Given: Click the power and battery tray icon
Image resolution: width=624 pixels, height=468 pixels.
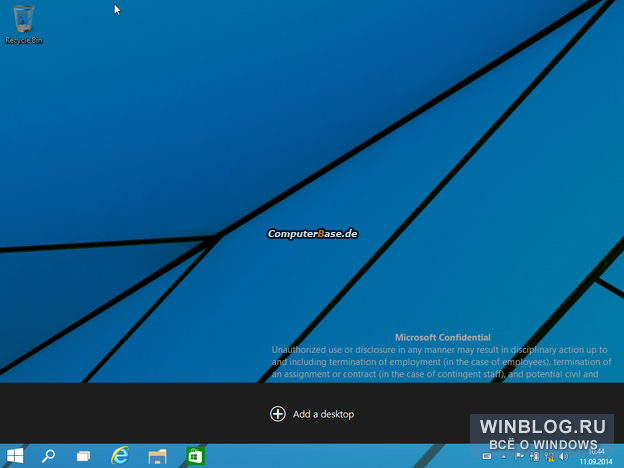Looking at the screenshot, I should click(x=534, y=456).
